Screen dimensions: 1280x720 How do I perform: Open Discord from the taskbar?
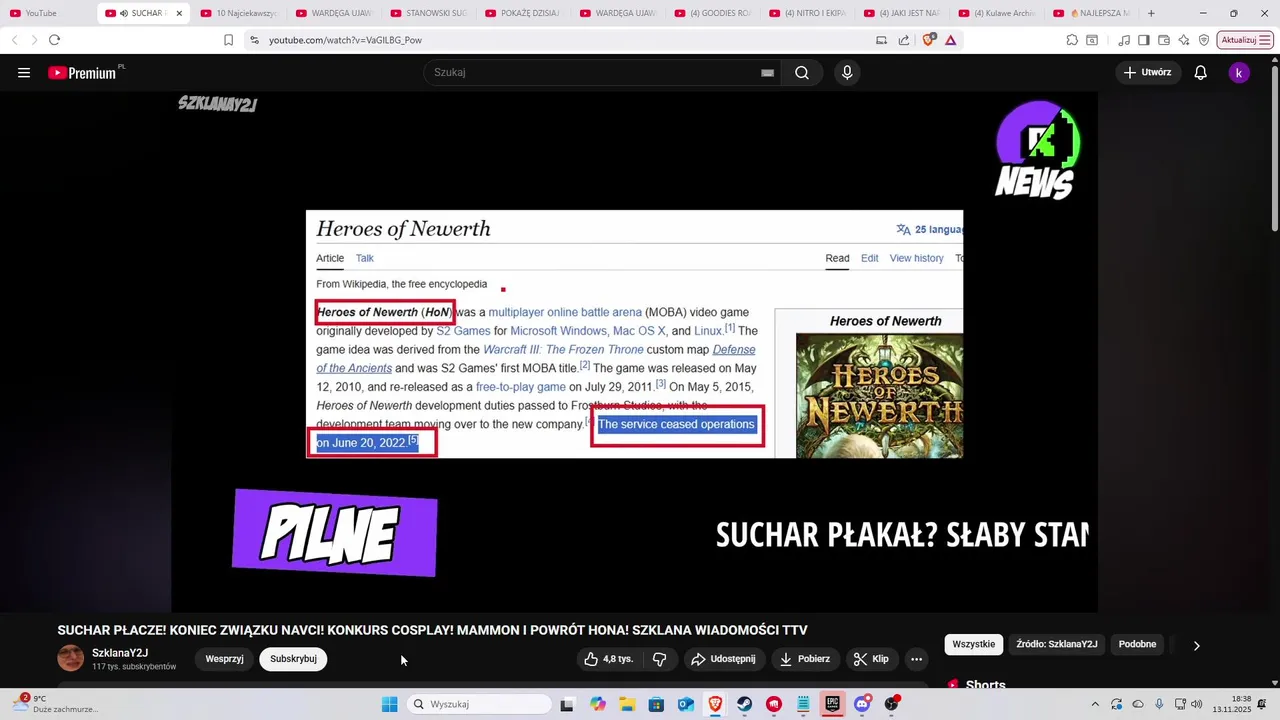(862, 704)
